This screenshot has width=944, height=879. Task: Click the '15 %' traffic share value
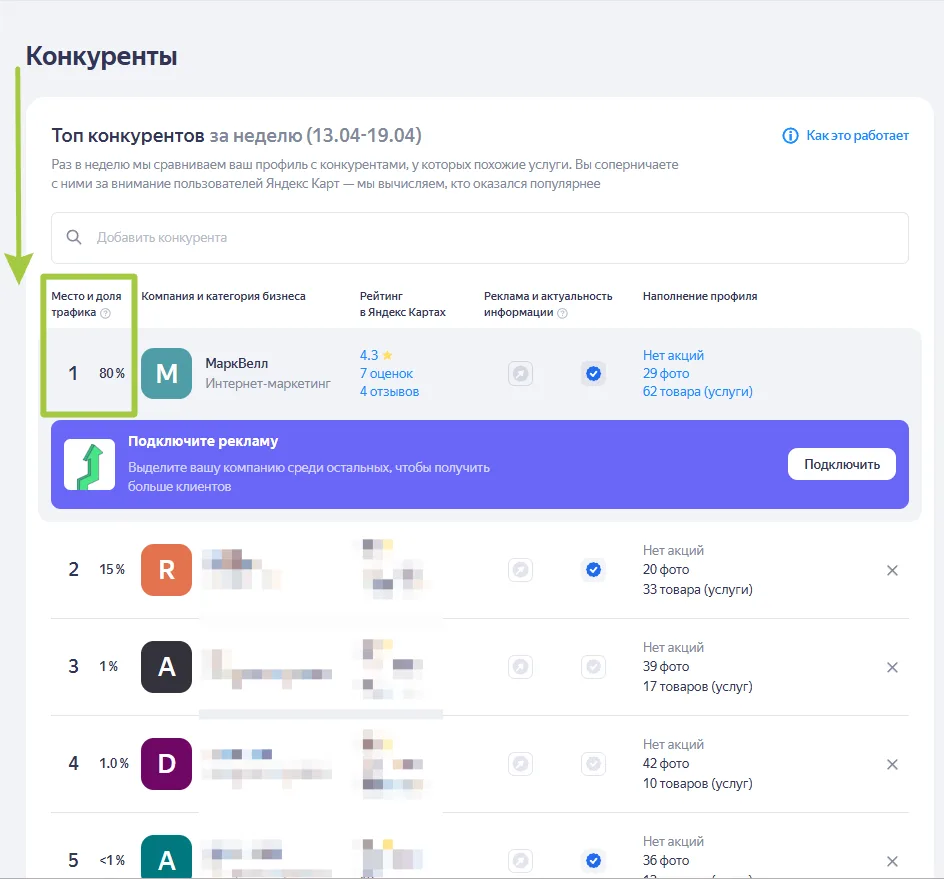[112, 570]
